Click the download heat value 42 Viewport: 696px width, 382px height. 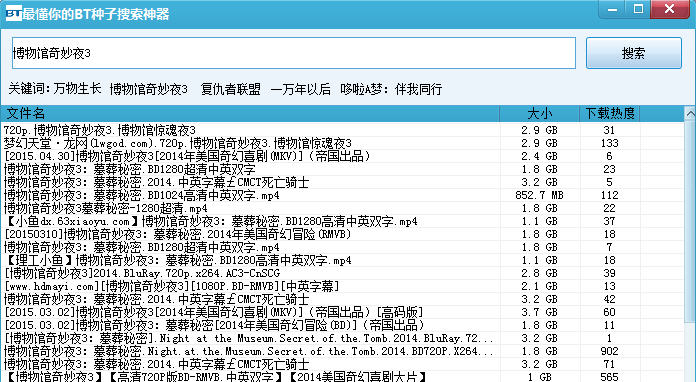pos(609,299)
